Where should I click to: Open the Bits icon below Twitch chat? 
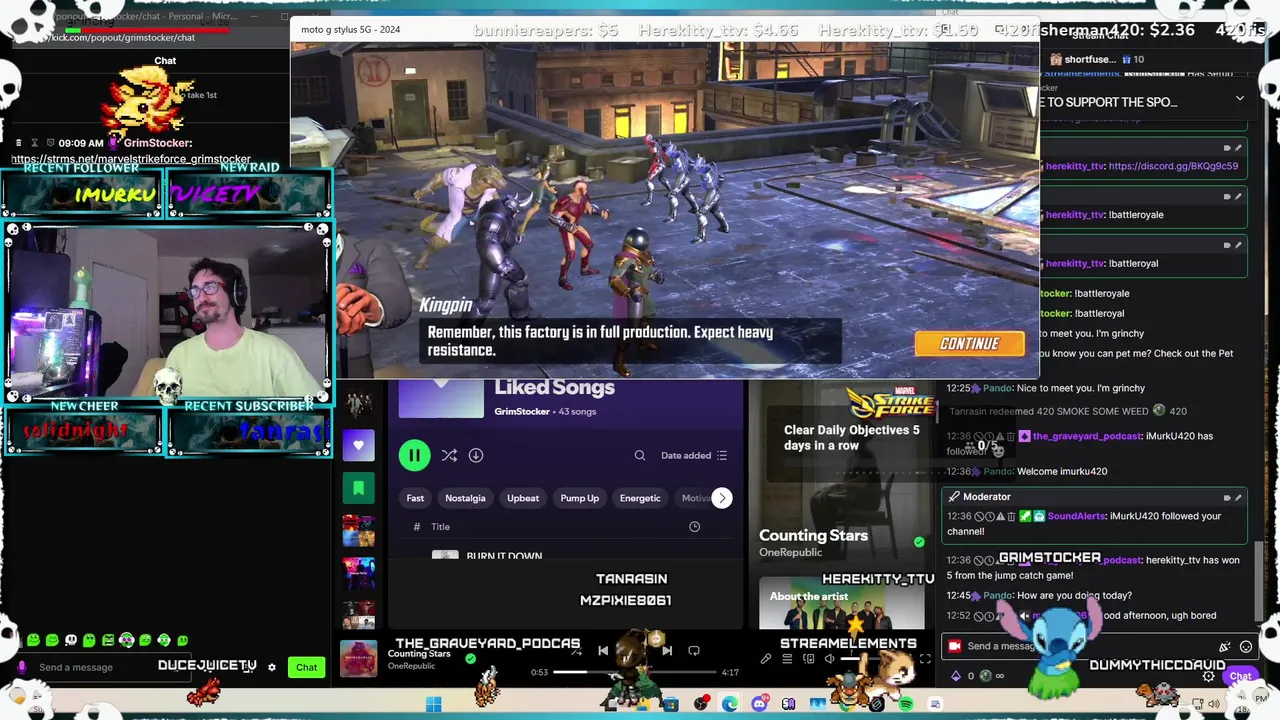click(x=955, y=676)
